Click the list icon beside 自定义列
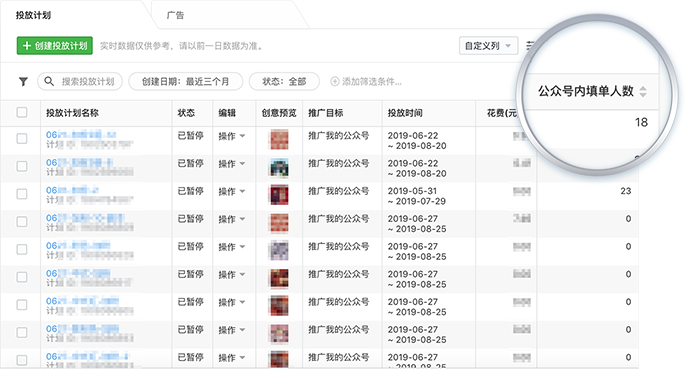685x369 pixels. click(529, 45)
